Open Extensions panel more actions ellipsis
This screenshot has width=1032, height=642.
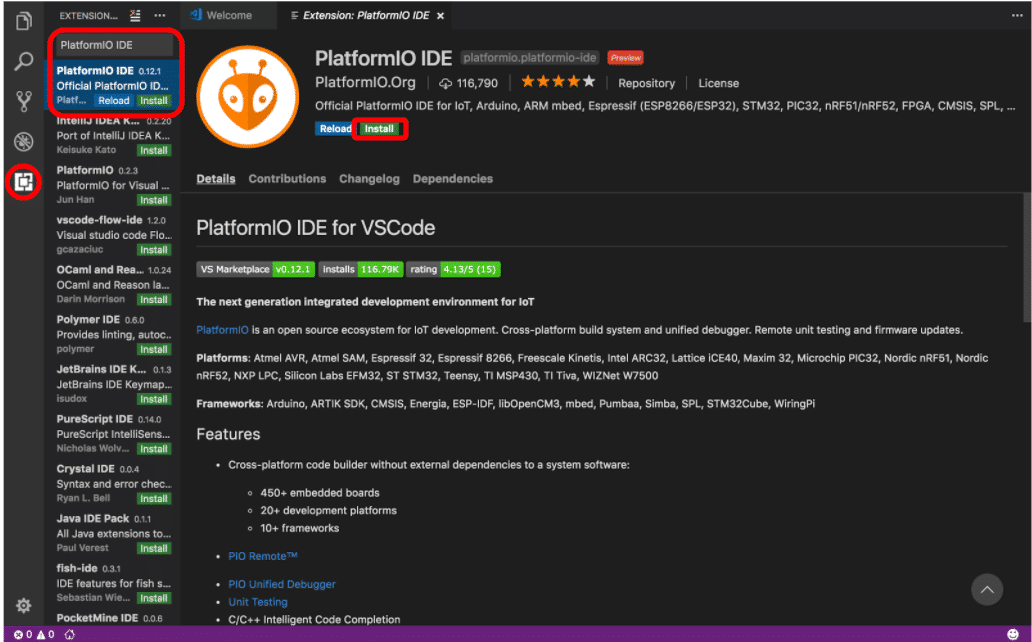pyautogui.click(x=160, y=15)
